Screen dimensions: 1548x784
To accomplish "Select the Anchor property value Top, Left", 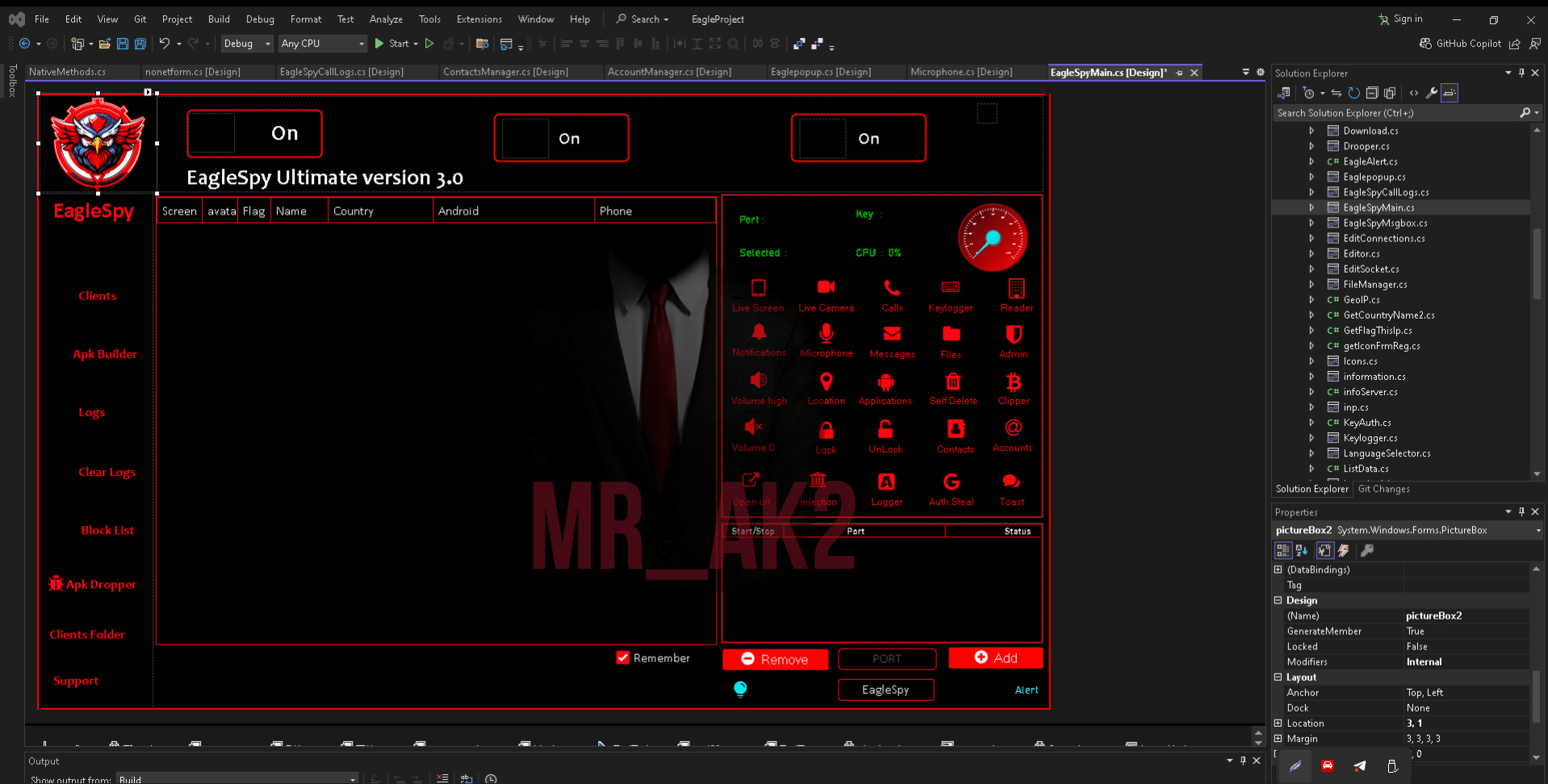I will (x=1466, y=692).
